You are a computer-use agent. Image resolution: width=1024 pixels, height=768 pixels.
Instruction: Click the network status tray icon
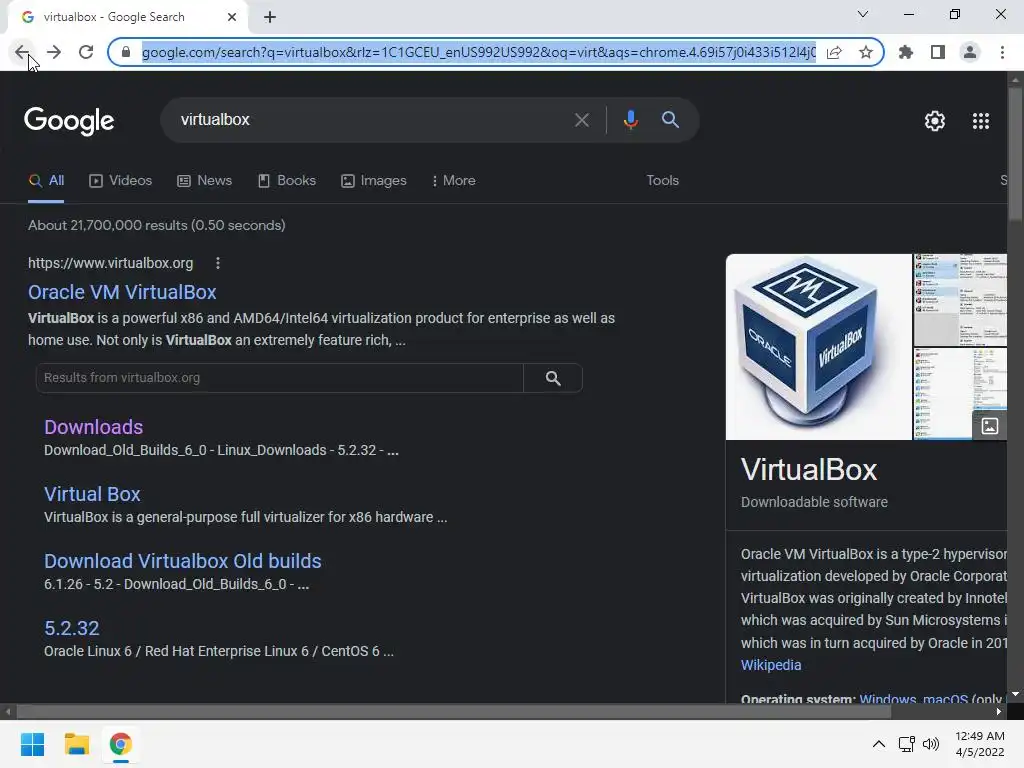(906, 744)
